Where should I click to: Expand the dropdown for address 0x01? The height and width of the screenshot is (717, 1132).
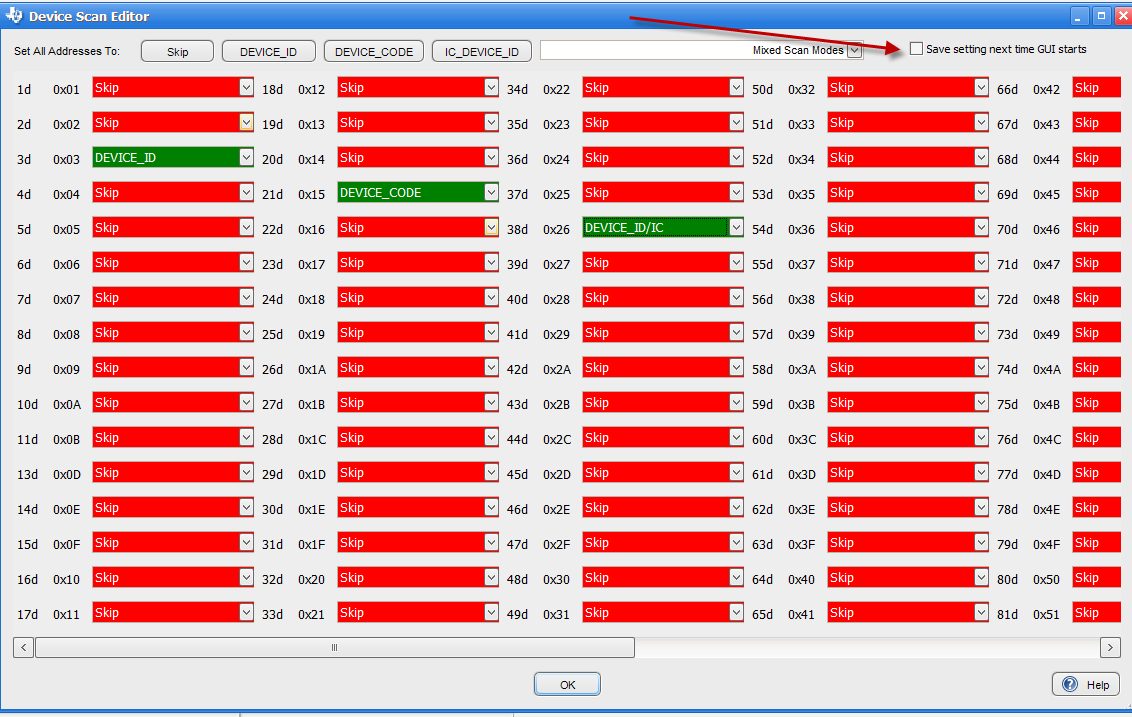[246, 87]
